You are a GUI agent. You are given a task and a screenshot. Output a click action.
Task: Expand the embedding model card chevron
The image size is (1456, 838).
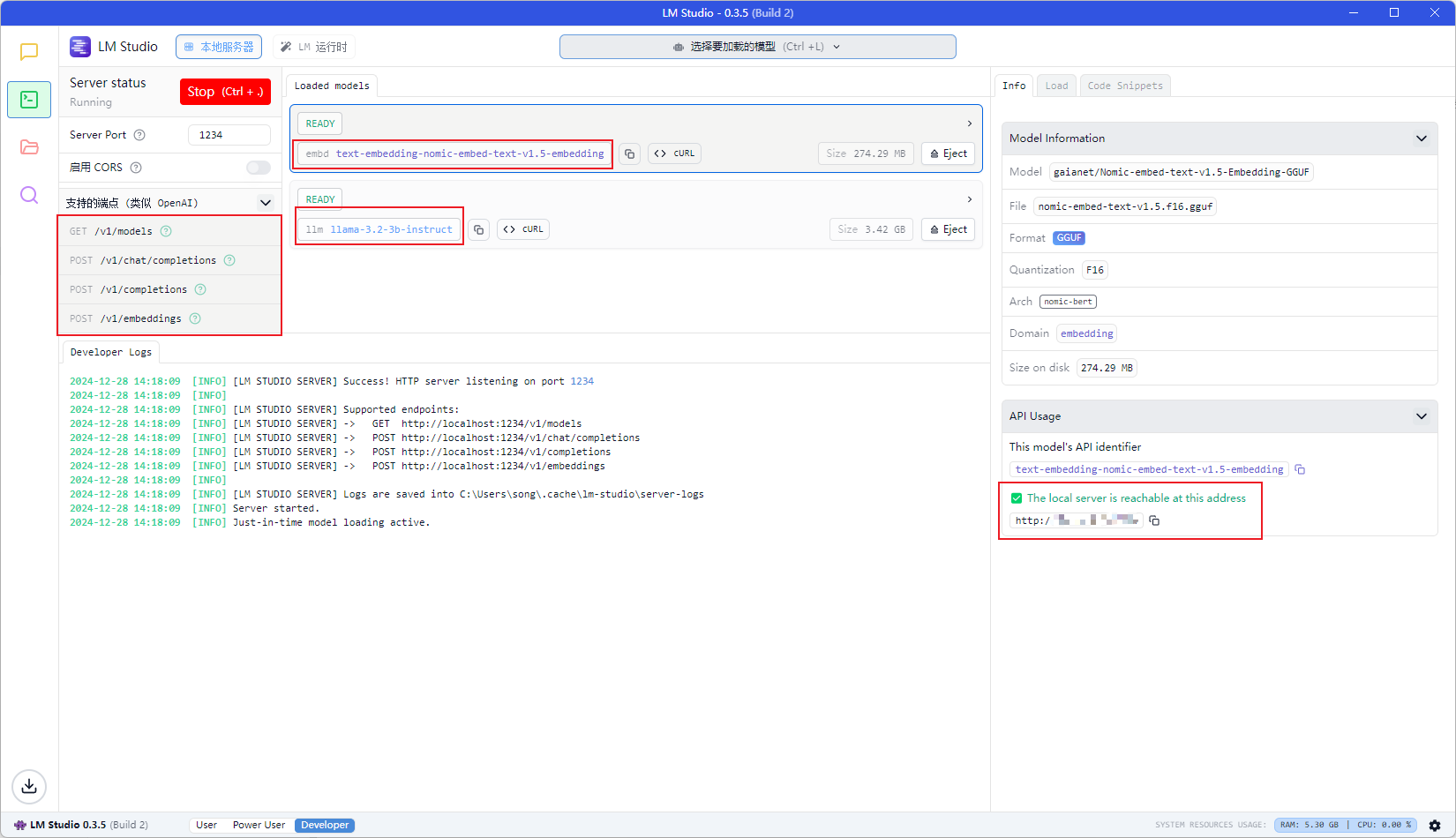click(970, 123)
